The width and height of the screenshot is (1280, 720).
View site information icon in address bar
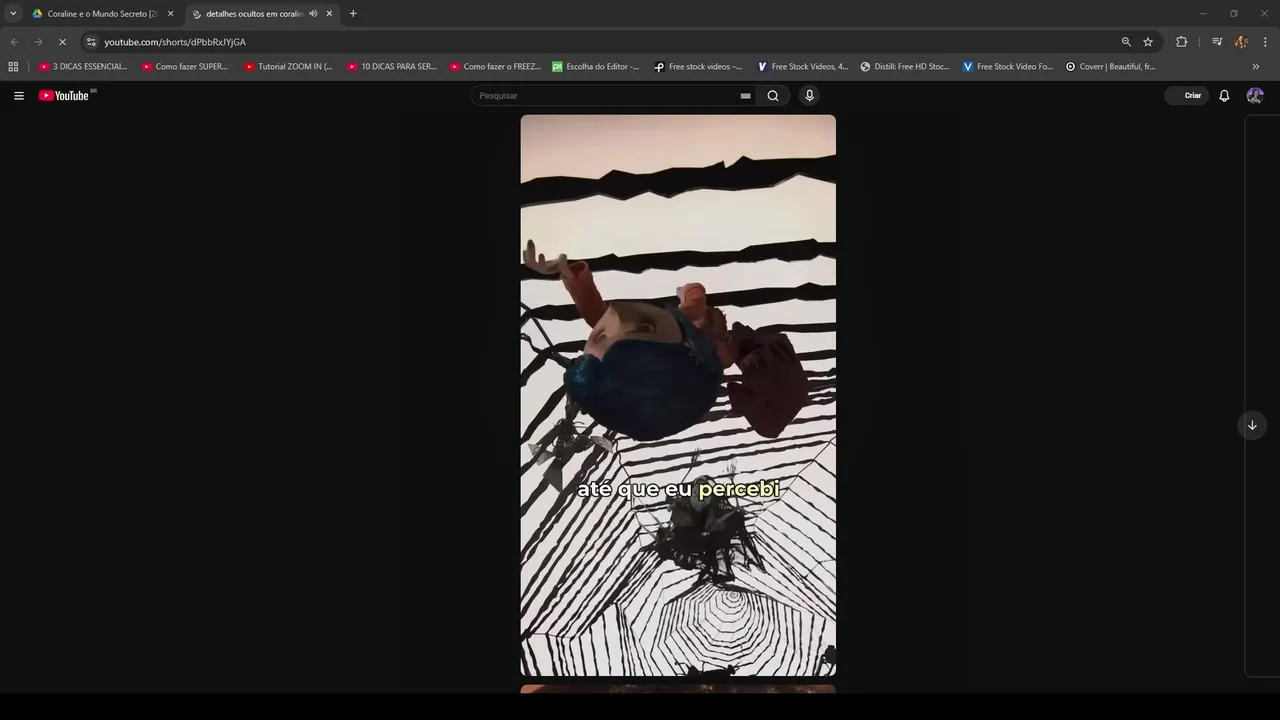click(91, 42)
